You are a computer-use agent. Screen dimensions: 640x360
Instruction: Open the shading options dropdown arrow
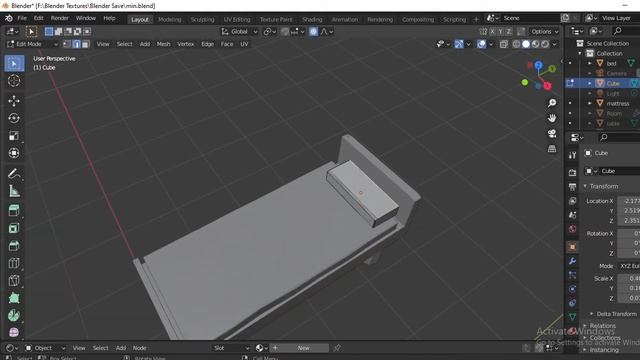pos(554,44)
